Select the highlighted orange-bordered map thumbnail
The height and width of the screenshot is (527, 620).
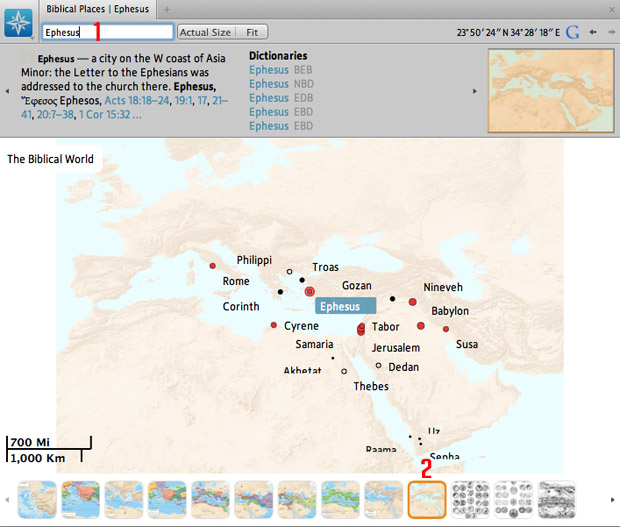click(426, 498)
